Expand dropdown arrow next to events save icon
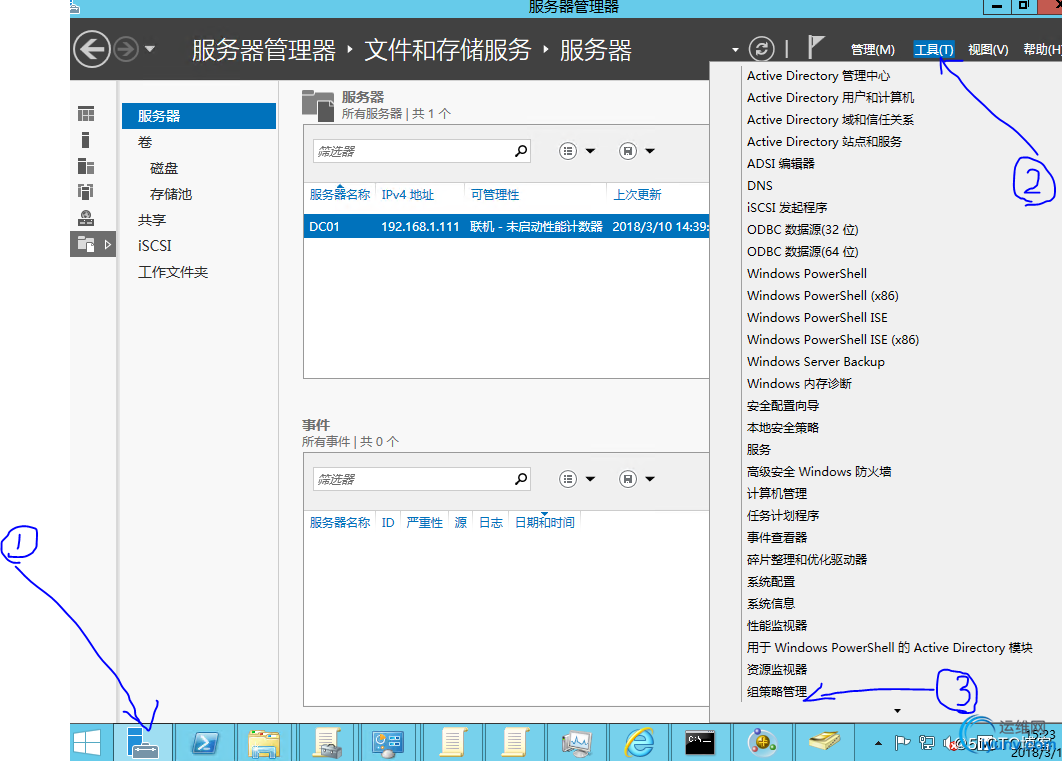The width and height of the screenshot is (1062, 761). coord(650,479)
